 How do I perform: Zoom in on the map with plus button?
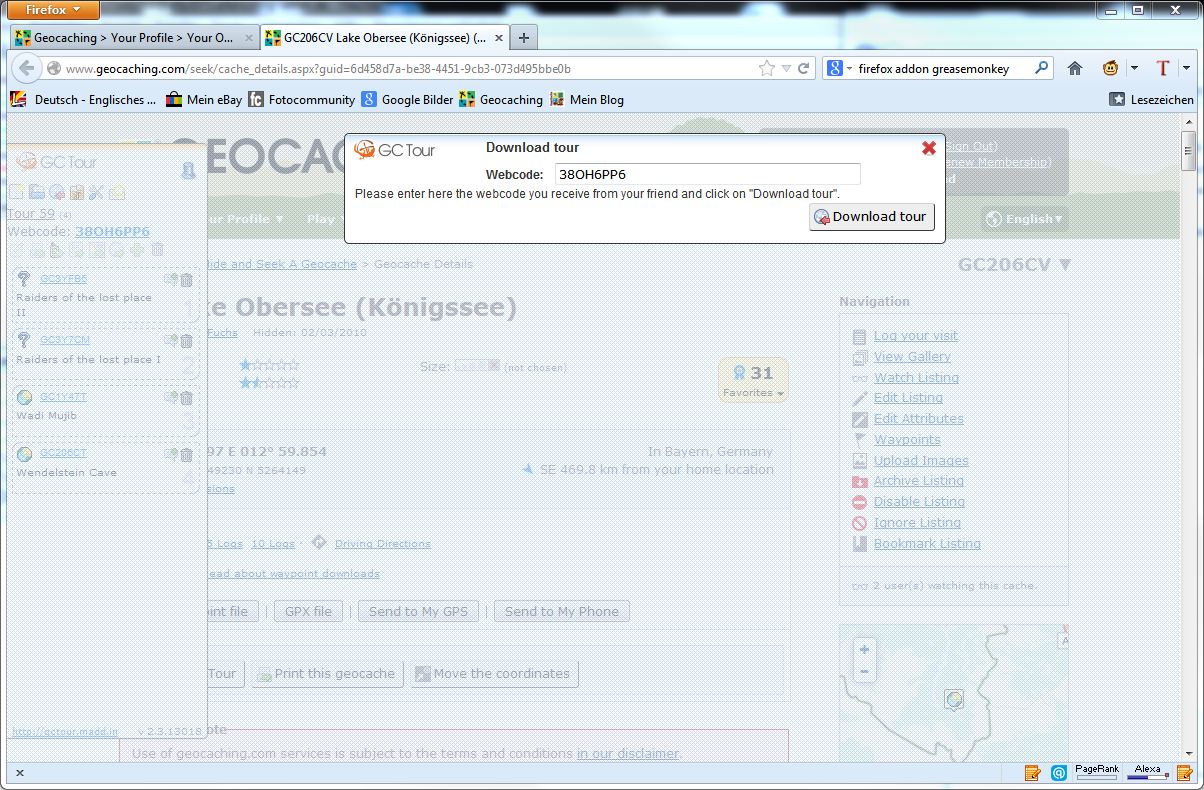click(x=864, y=649)
